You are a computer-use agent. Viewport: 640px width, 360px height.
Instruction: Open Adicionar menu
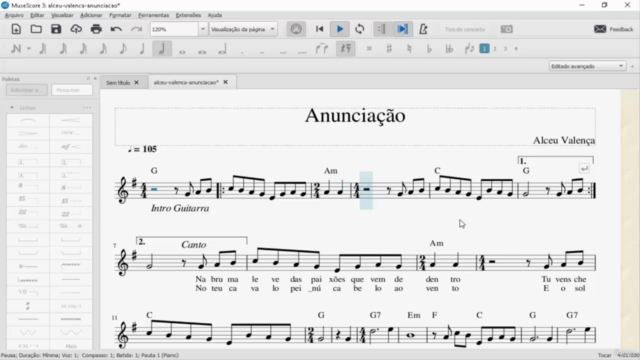(x=91, y=15)
